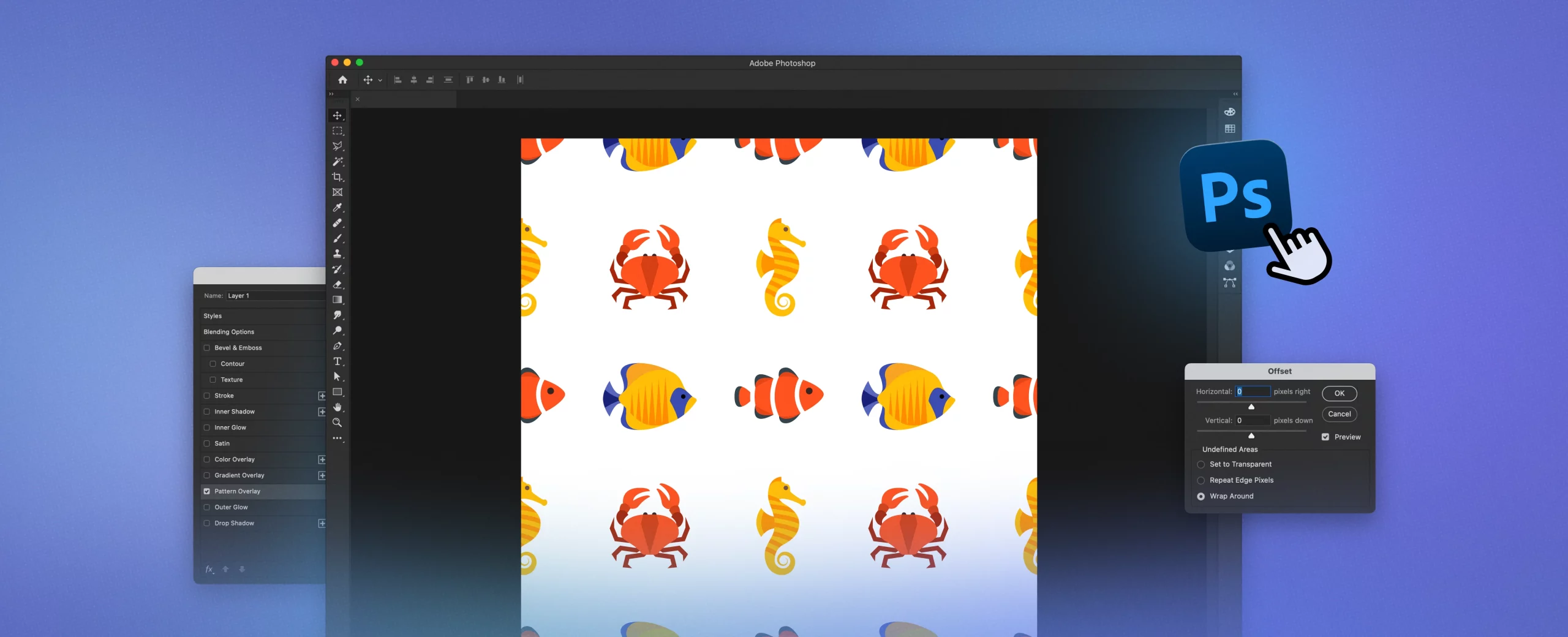Open the Color panel palette icon
Viewport: 1568px width, 637px height.
tap(1229, 111)
